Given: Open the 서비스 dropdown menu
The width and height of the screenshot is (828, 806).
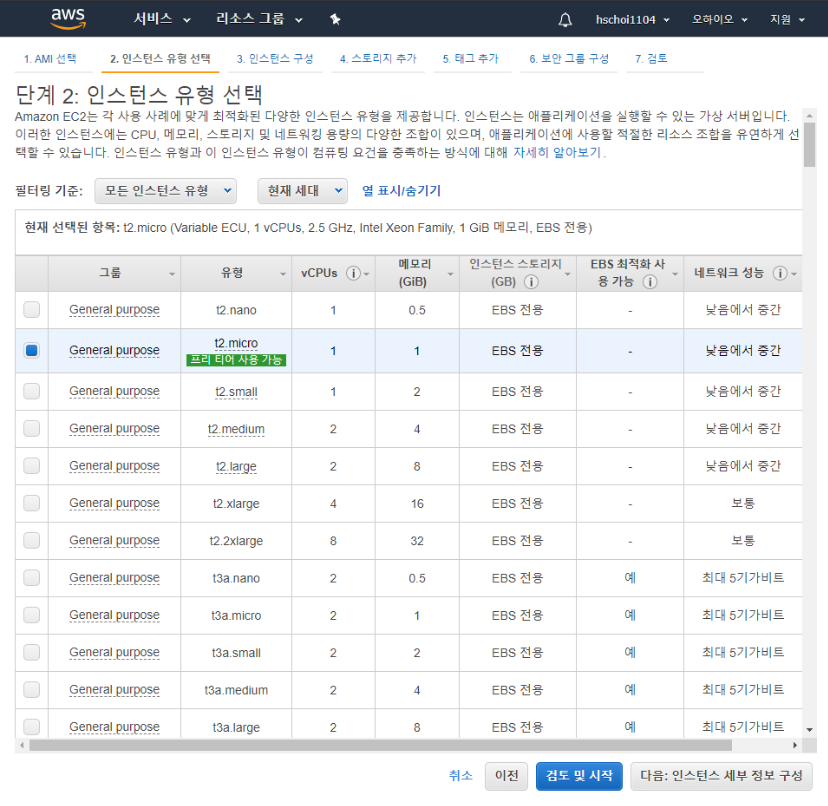Looking at the screenshot, I should click(x=162, y=19).
